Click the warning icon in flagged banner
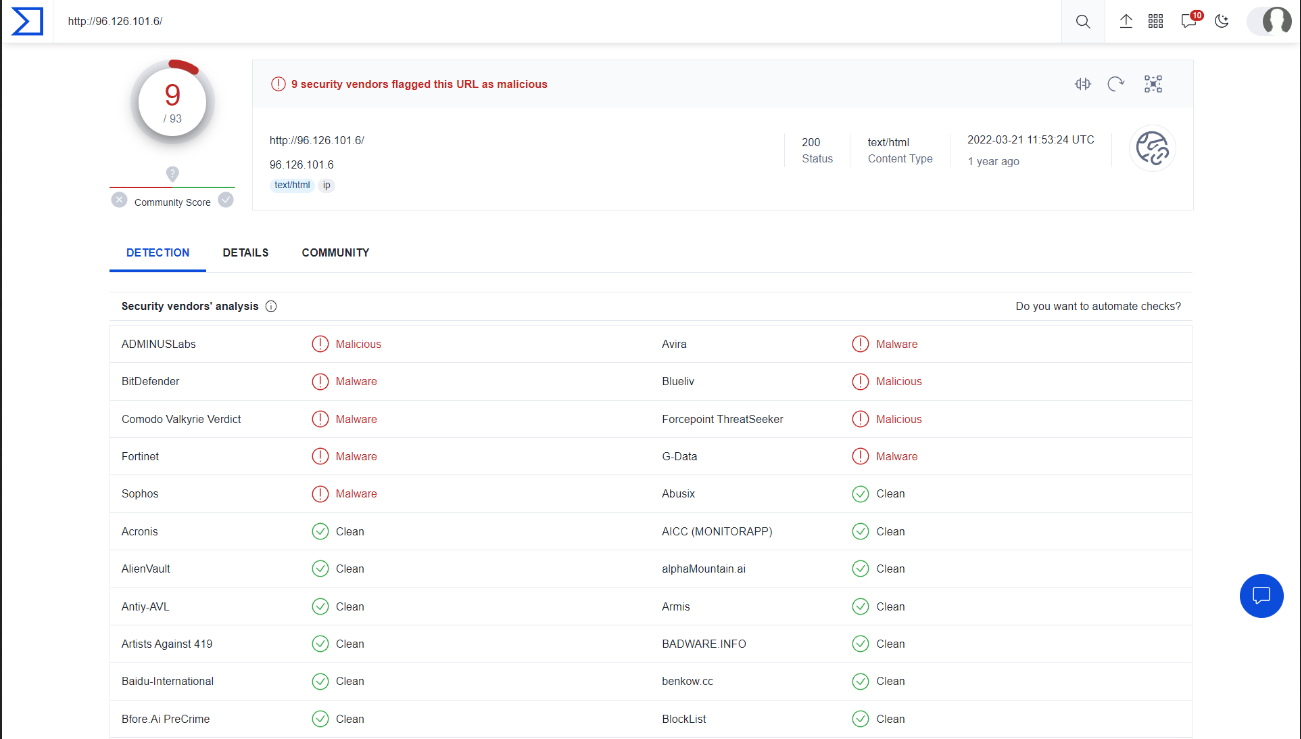This screenshot has height=739, width=1301. tap(278, 84)
